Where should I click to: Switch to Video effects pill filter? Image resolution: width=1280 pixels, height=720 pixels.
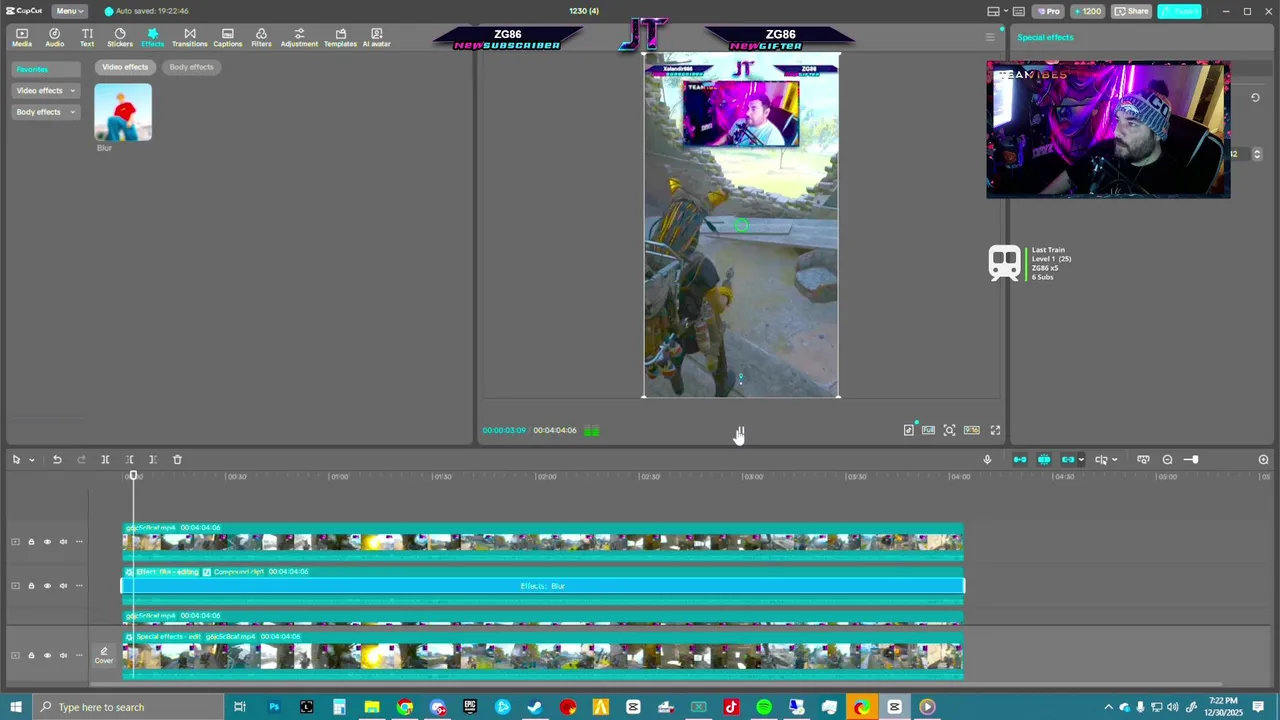click(125, 67)
